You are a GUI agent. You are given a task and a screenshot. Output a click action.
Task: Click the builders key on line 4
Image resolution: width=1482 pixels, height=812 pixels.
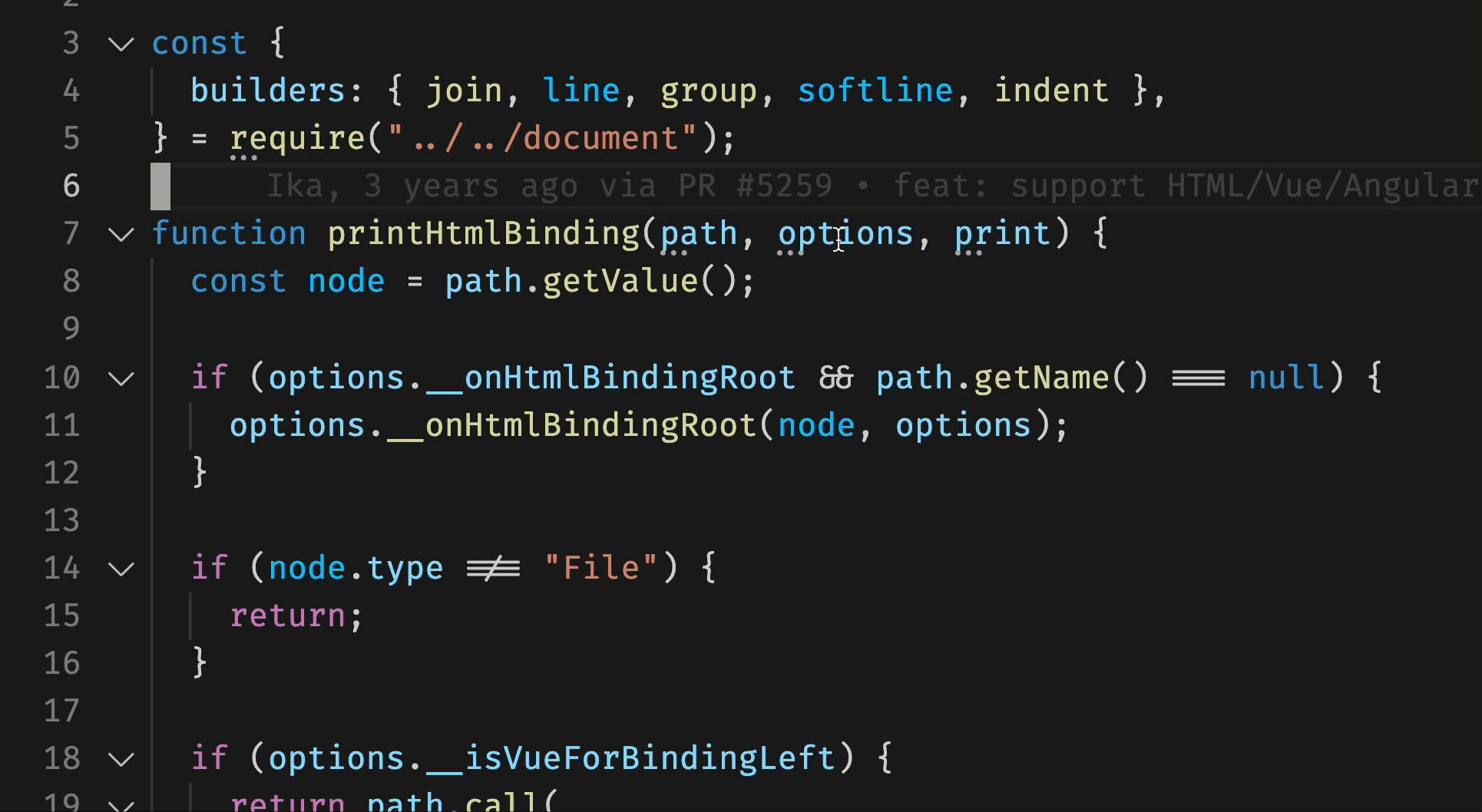[x=268, y=91]
